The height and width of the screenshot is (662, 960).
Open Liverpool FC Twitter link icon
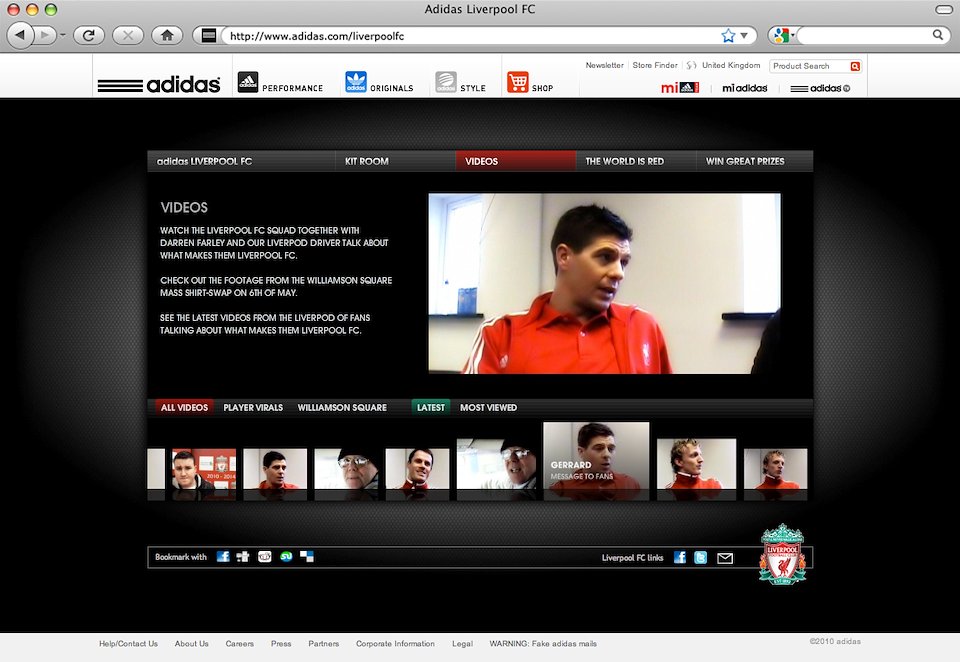pyautogui.click(x=701, y=558)
